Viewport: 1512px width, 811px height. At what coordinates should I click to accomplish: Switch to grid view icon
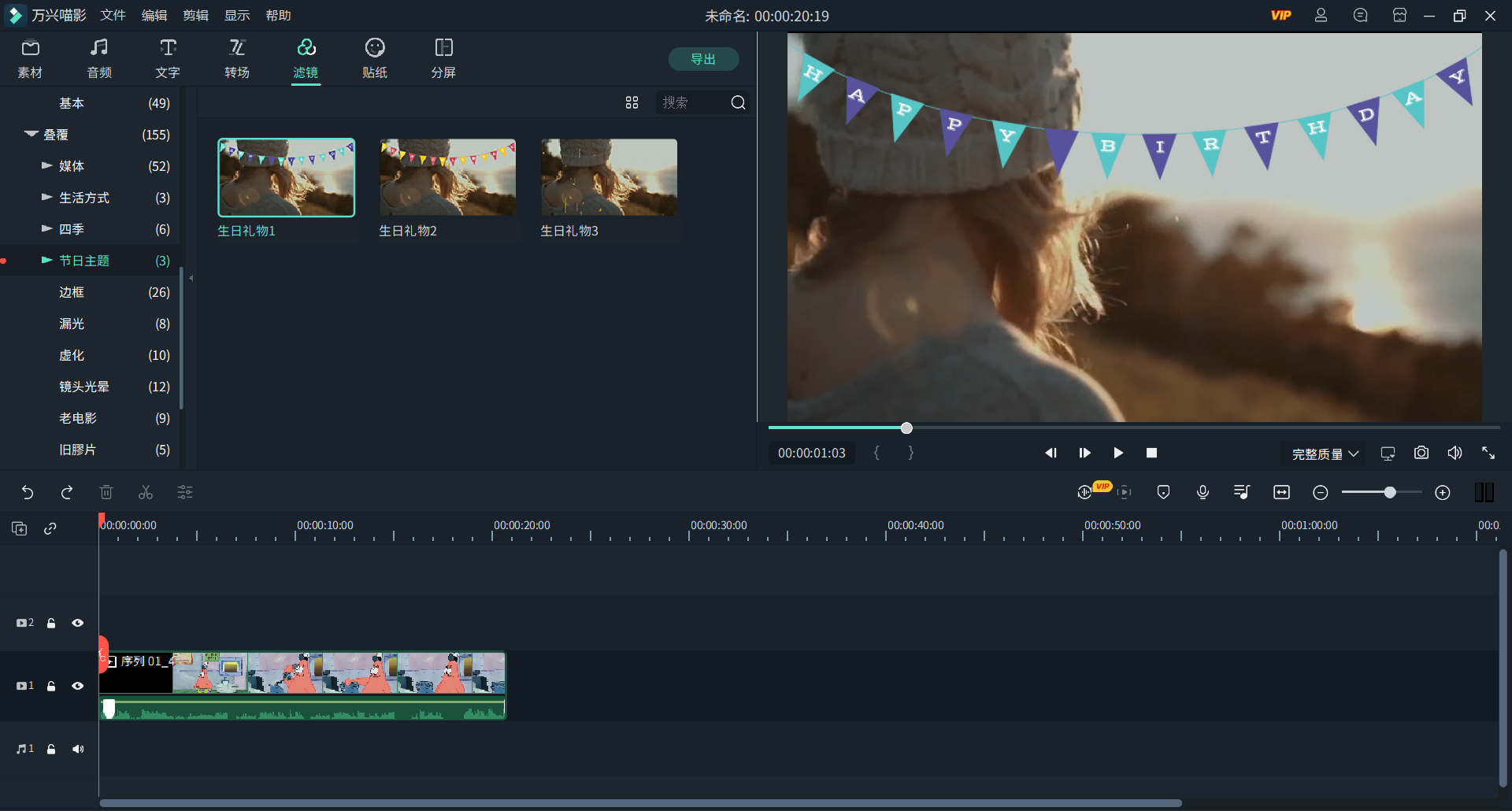tap(632, 102)
